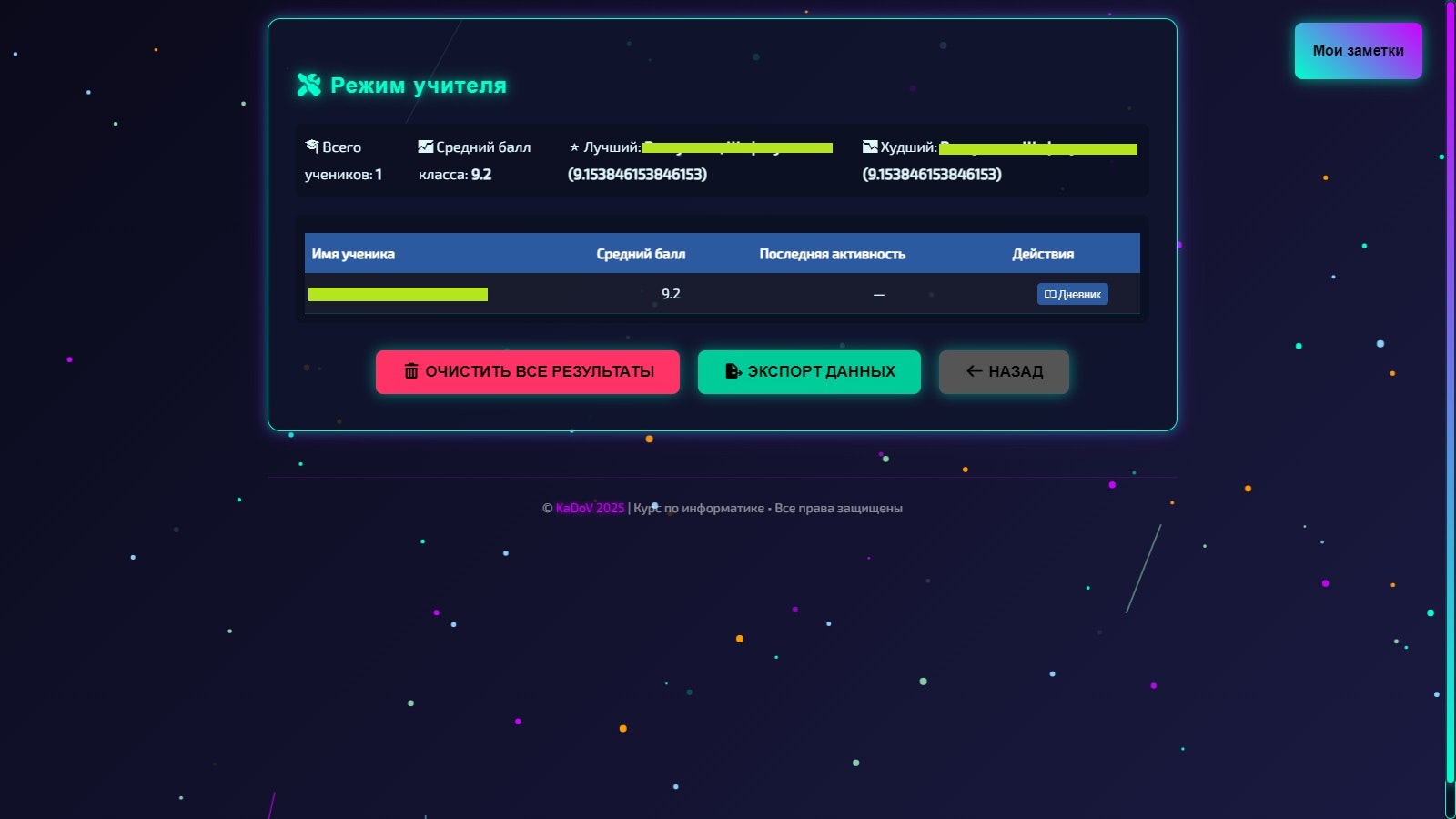Screen dimensions: 1456x819
Task: Click the Назад button
Action: [x=1004, y=371]
